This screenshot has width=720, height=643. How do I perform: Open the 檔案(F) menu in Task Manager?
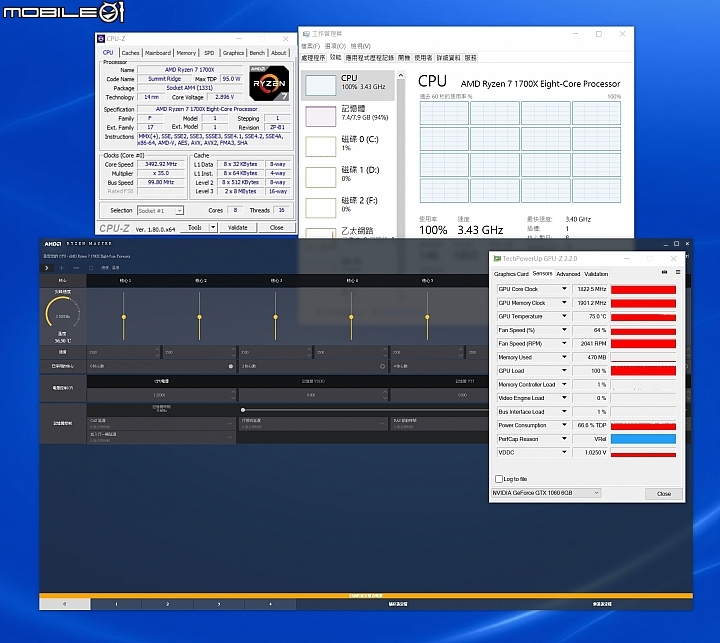310,46
